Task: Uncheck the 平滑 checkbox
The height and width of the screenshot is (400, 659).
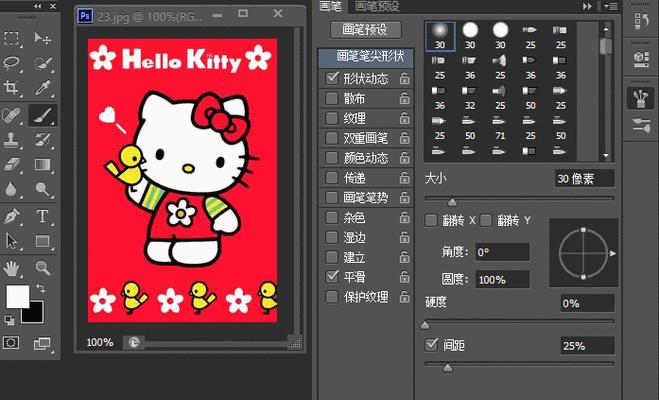Action: coord(332,276)
